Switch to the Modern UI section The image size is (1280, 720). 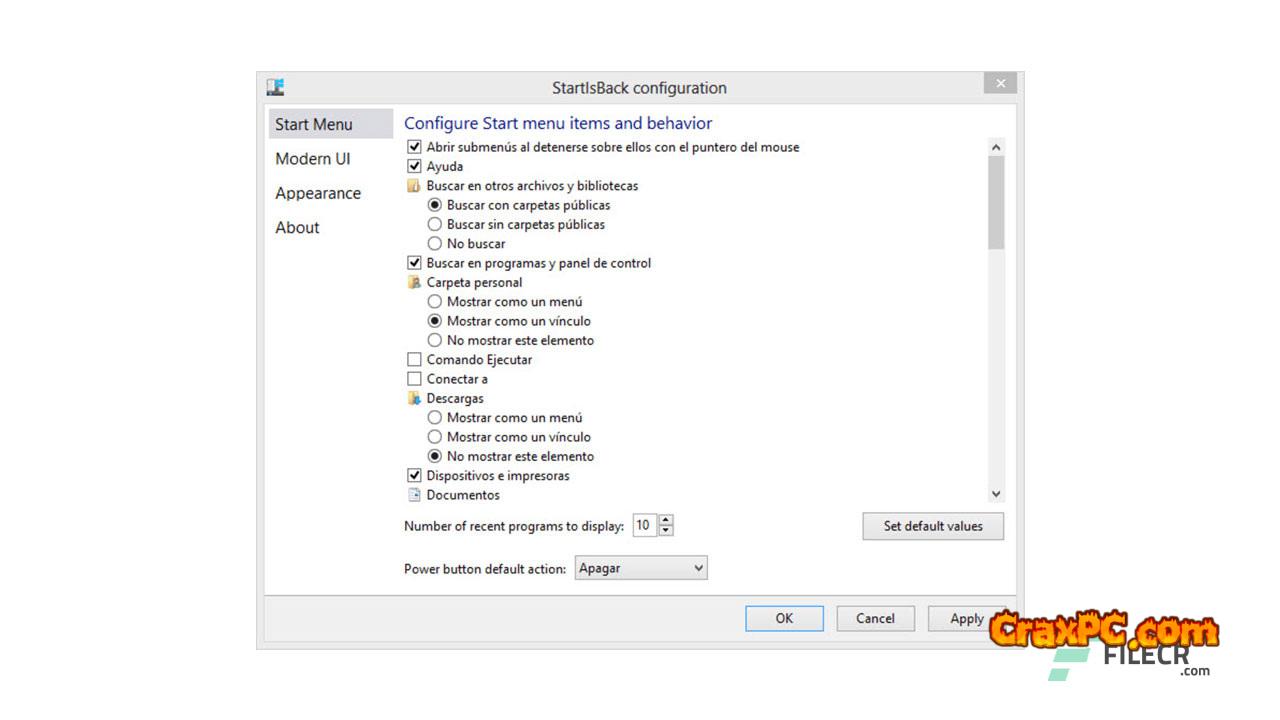point(313,159)
